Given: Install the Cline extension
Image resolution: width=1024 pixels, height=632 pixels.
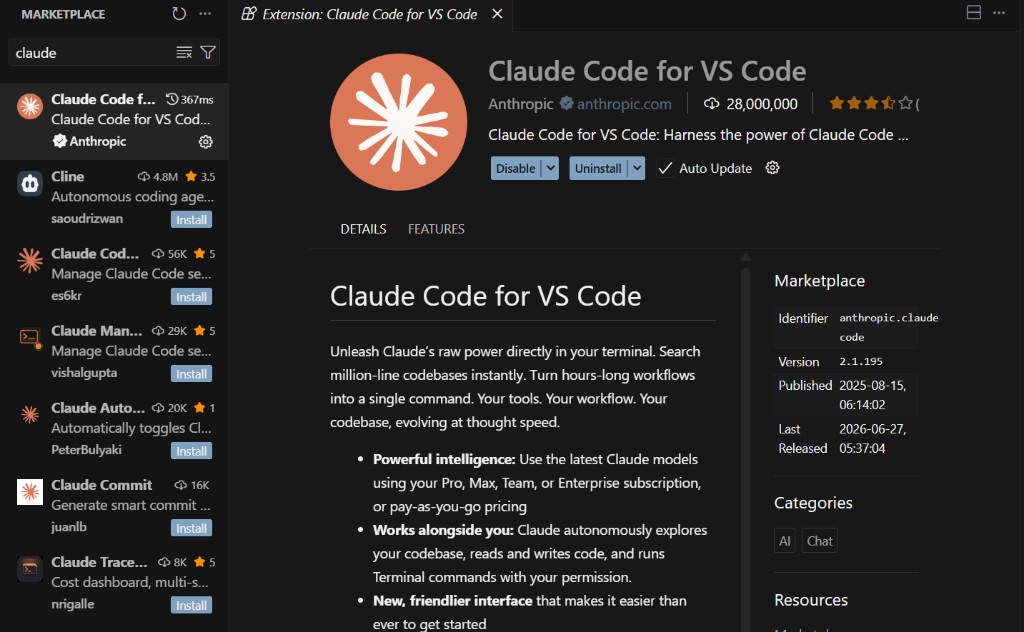Looking at the screenshot, I should tap(191, 220).
